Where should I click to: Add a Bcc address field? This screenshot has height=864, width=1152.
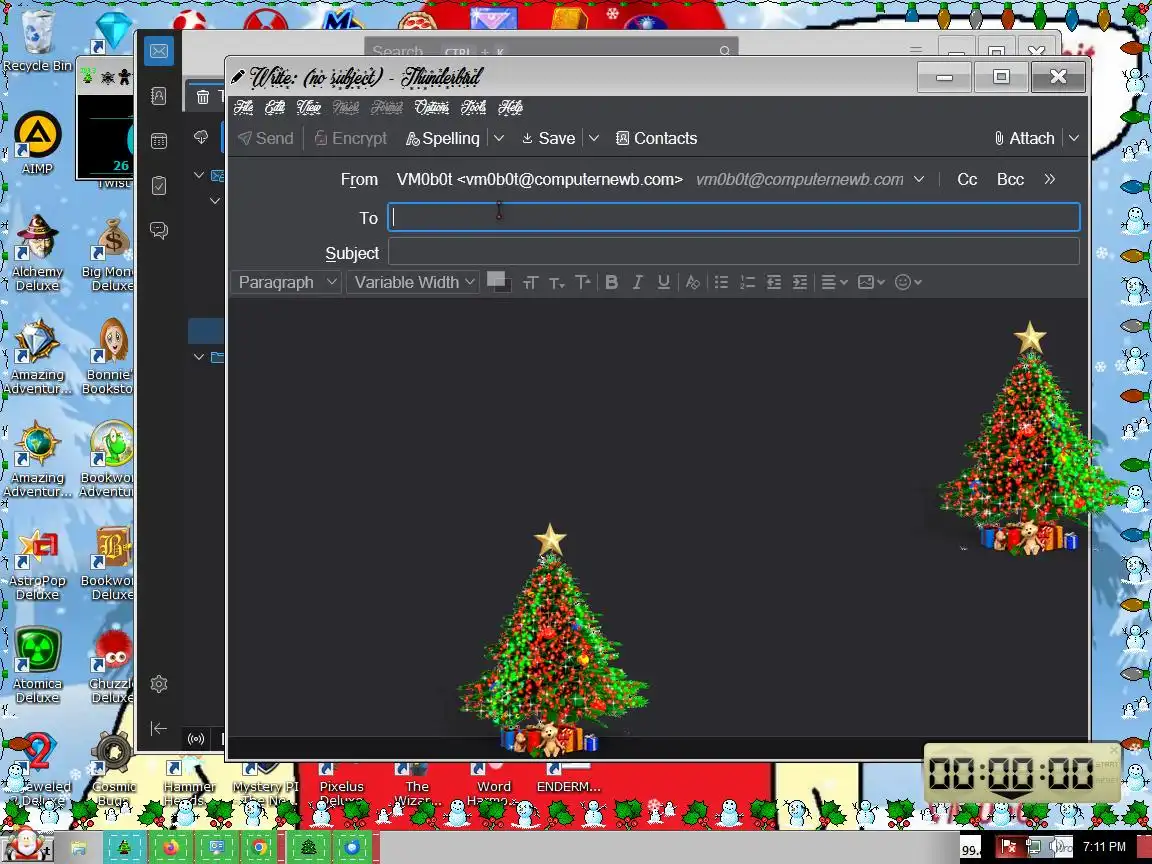[1010, 179]
